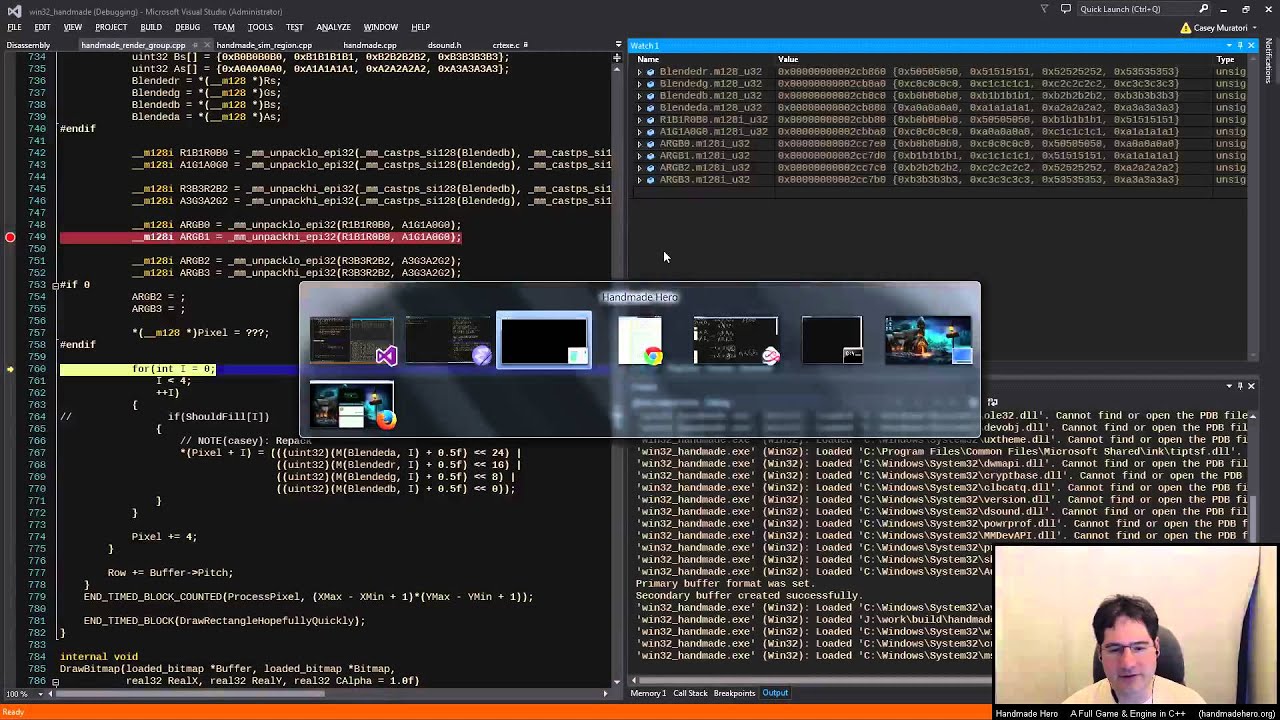The width and height of the screenshot is (1280, 720).
Task: Switch to the handmade.cpp tab
Action: click(370, 45)
